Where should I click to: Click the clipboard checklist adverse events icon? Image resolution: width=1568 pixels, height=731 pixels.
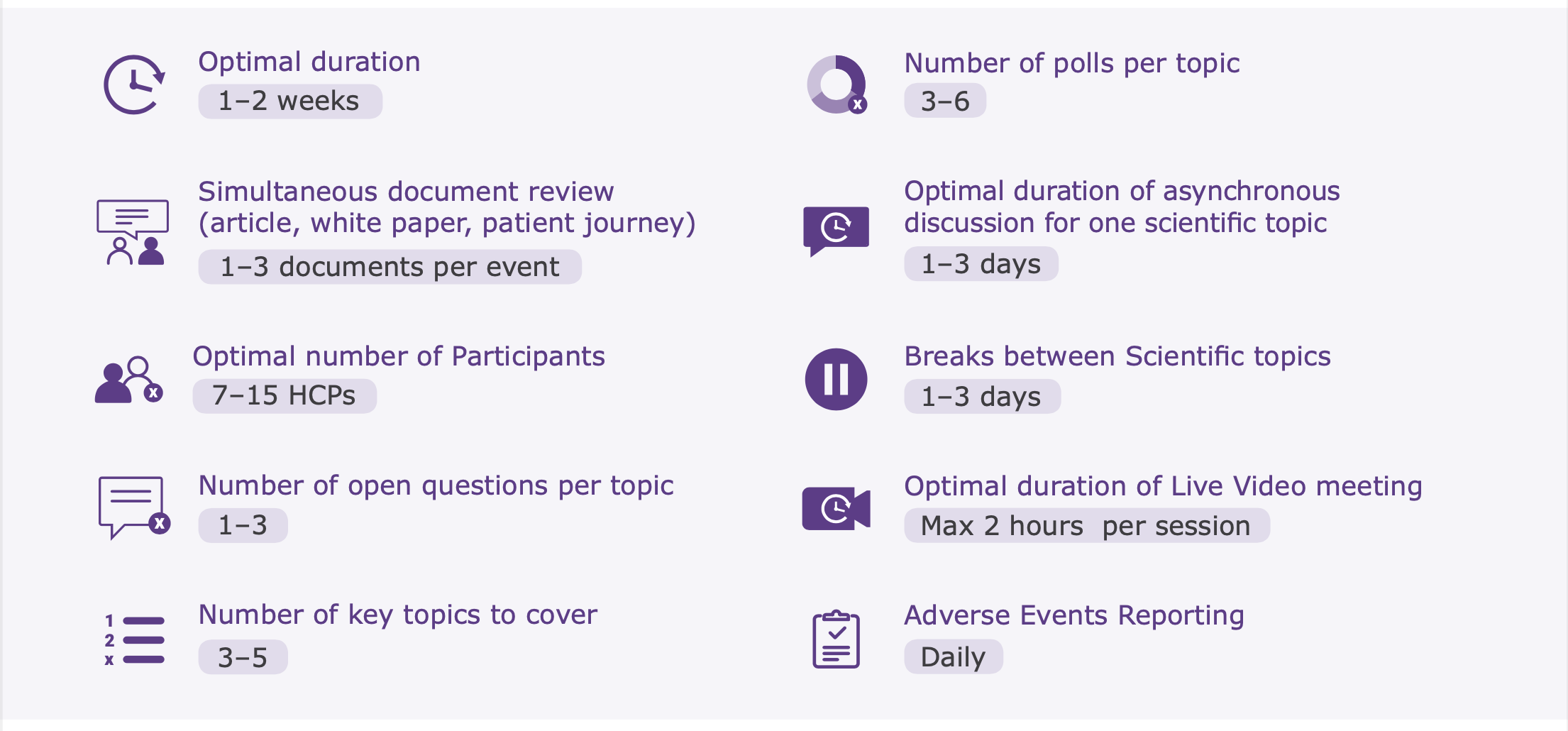click(836, 639)
